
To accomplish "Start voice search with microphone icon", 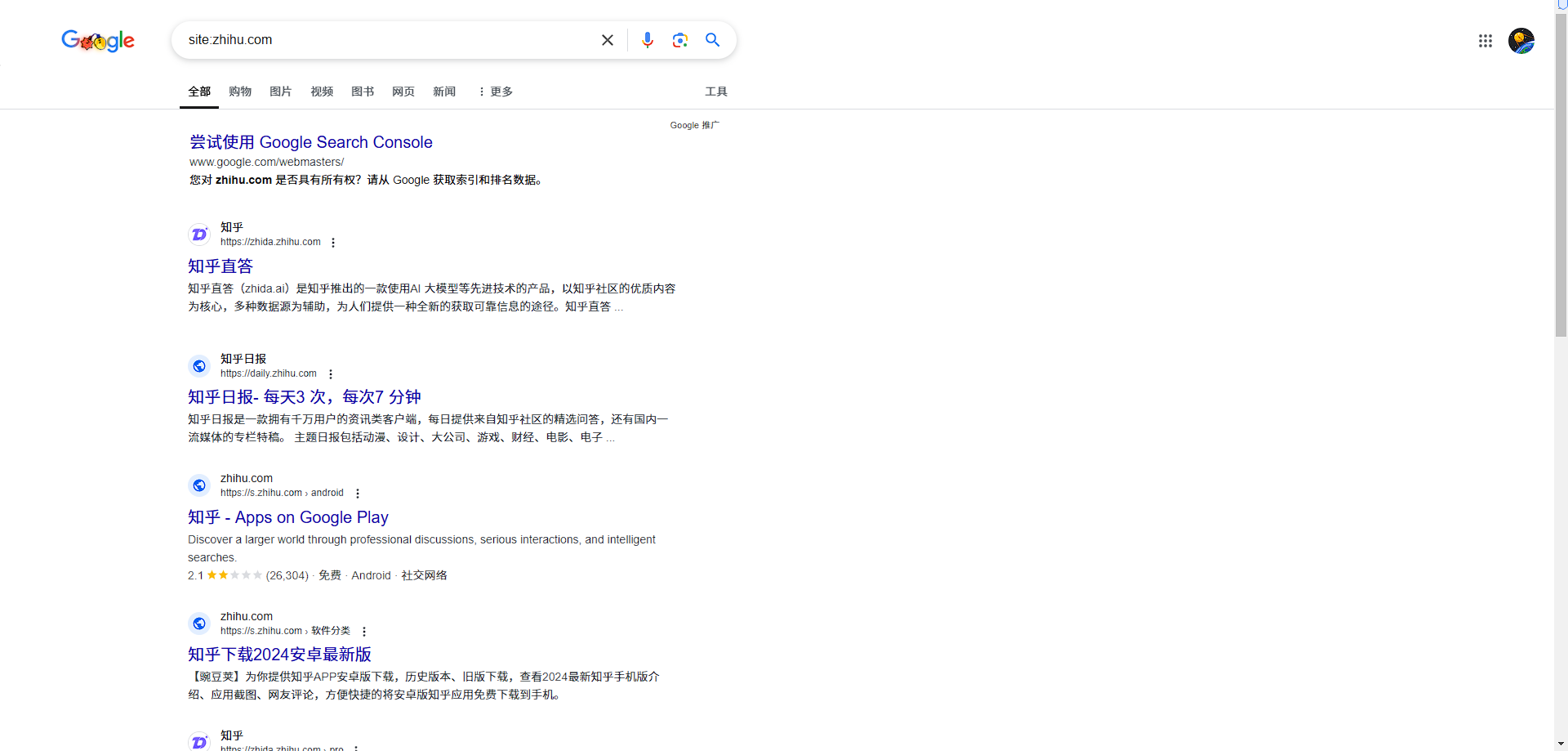I will click(x=648, y=40).
